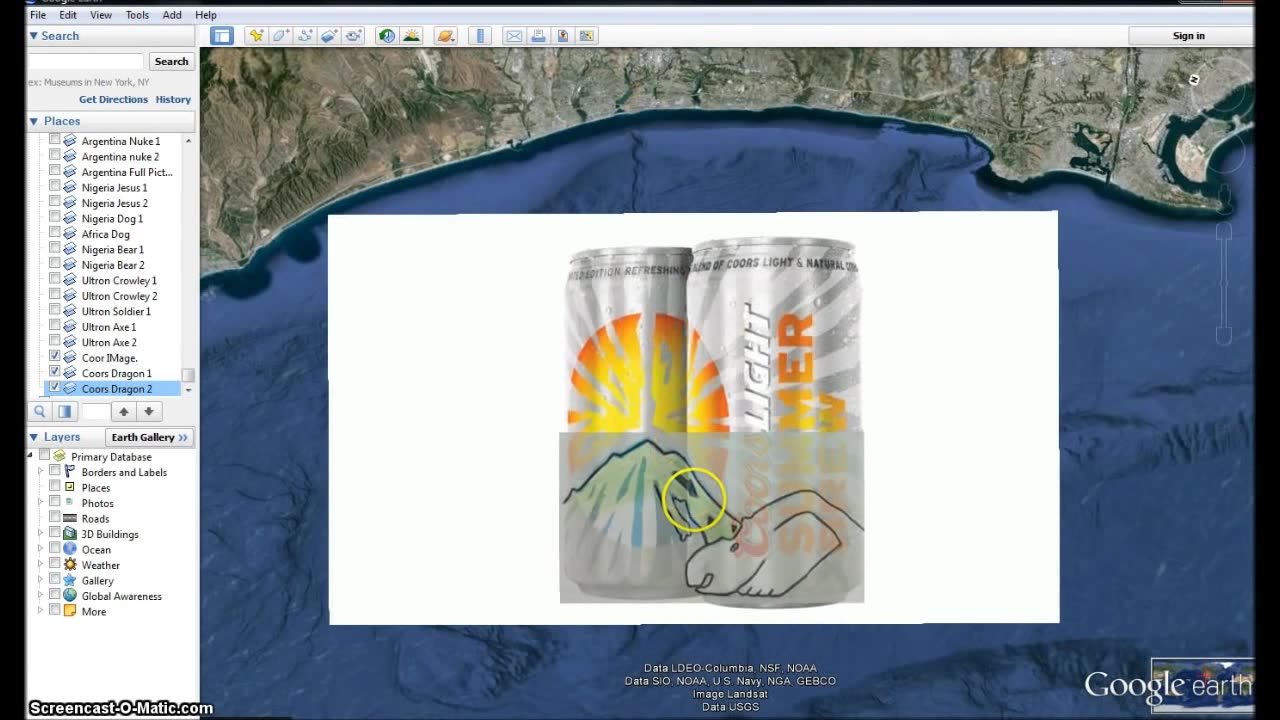Toggle the Places panel split view icon
This screenshot has width=1280, height=720.
[65, 411]
